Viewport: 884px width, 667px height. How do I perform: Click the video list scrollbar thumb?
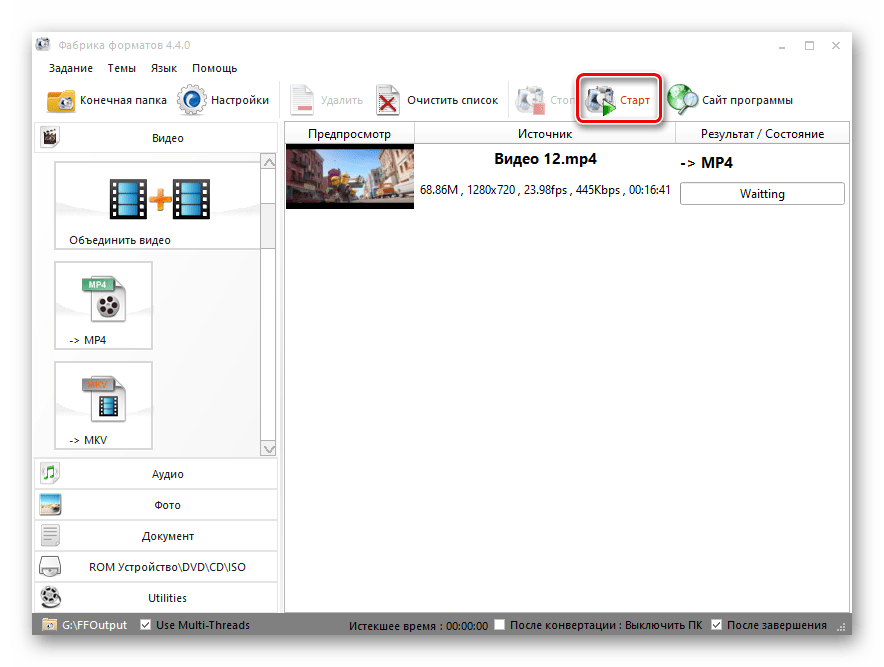pyautogui.click(x=269, y=226)
